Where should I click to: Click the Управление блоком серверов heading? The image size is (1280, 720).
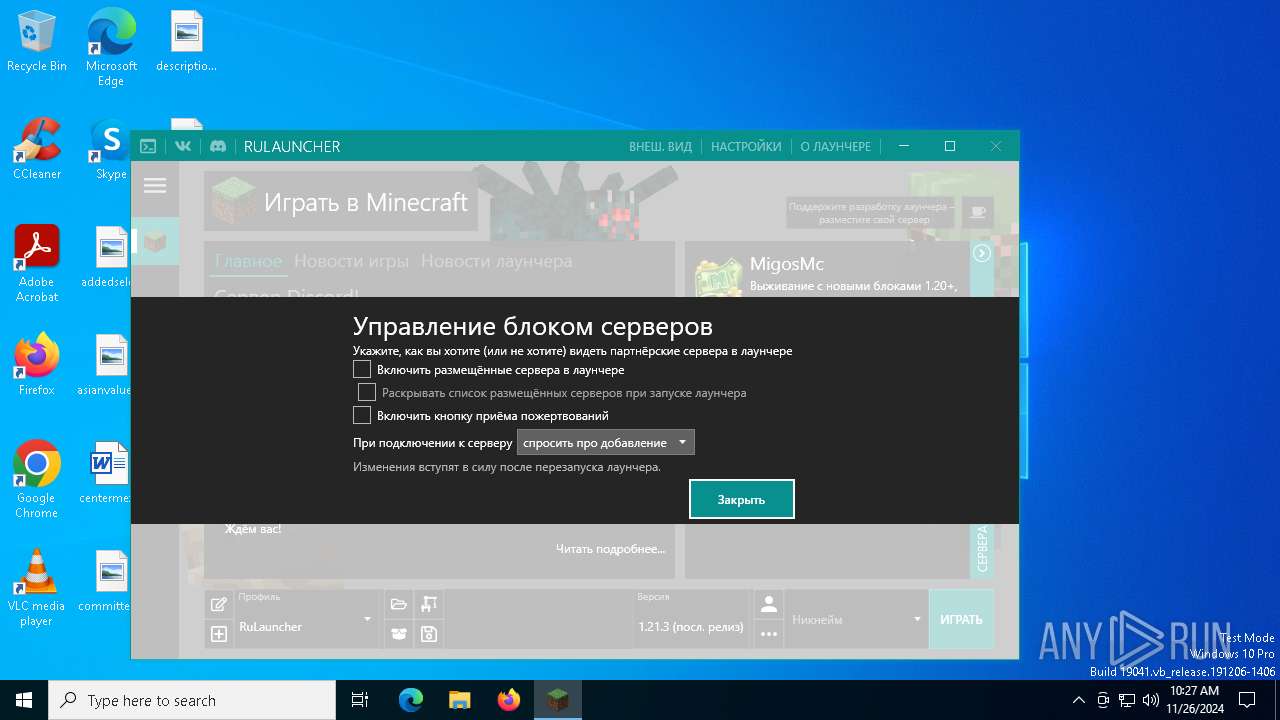click(x=533, y=326)
